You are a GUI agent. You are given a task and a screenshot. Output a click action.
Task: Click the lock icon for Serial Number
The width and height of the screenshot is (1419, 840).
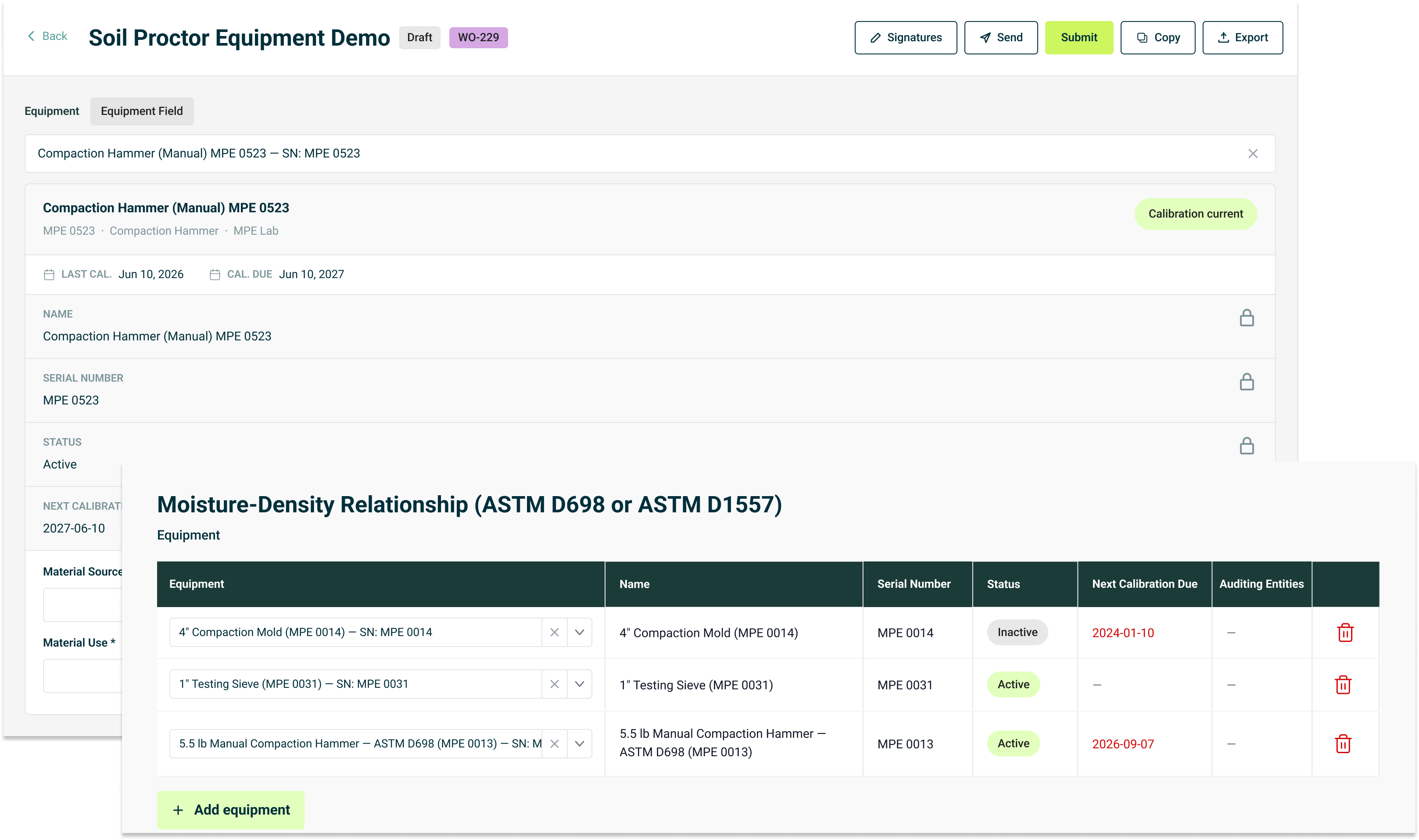1246,382
